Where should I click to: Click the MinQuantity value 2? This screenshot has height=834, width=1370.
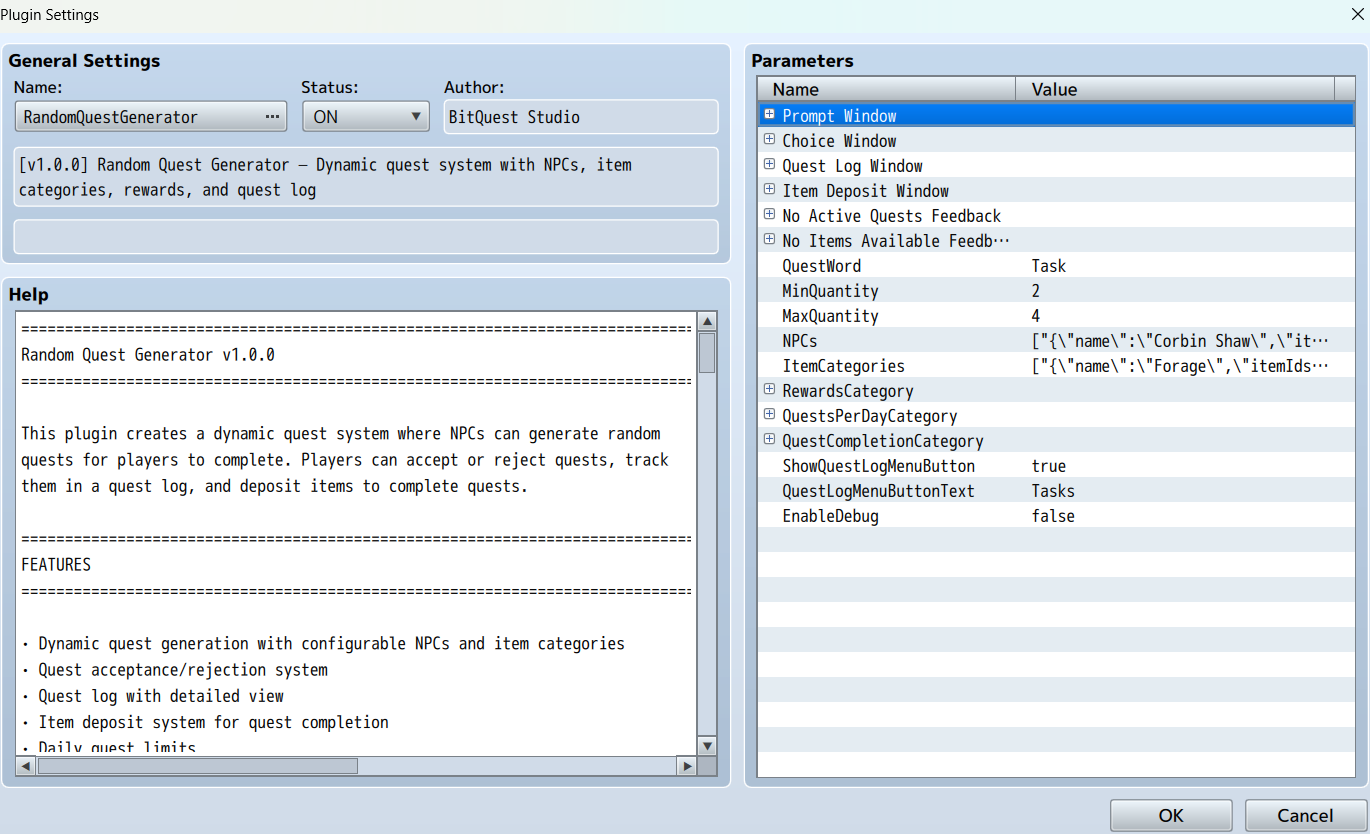point(1036,291)
